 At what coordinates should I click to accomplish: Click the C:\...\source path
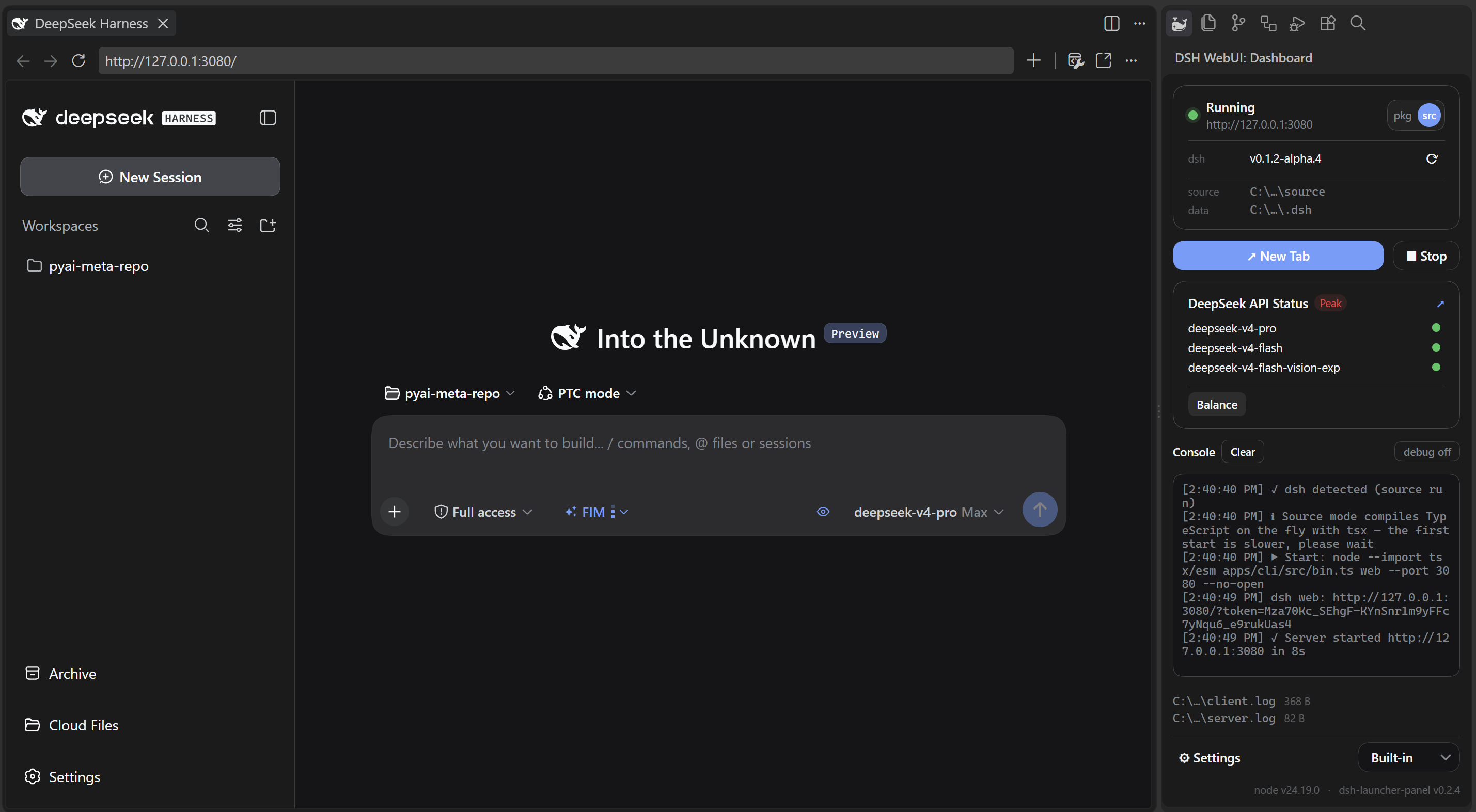1287,192
